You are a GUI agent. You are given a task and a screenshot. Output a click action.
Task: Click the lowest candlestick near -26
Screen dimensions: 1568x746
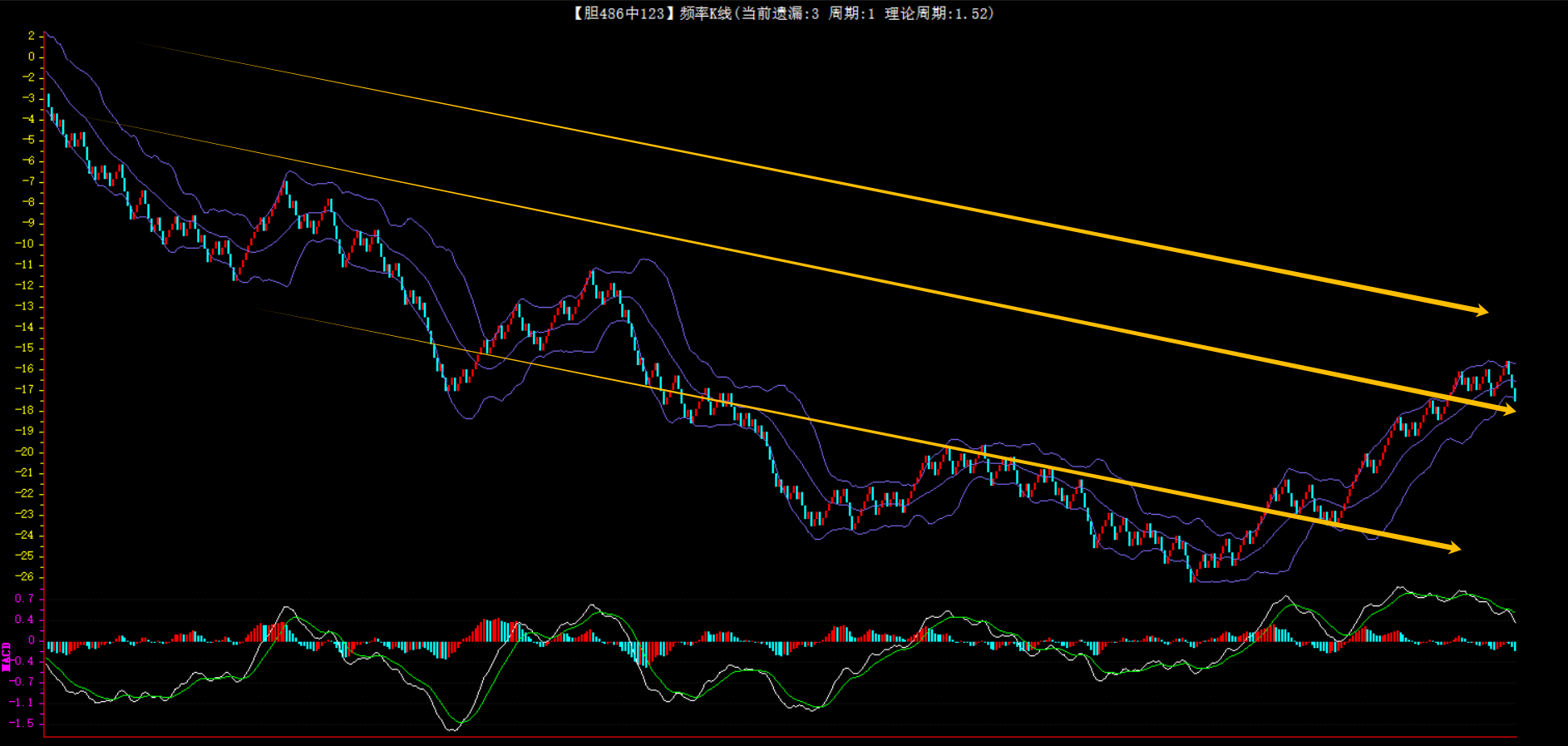click(1192, 574)
